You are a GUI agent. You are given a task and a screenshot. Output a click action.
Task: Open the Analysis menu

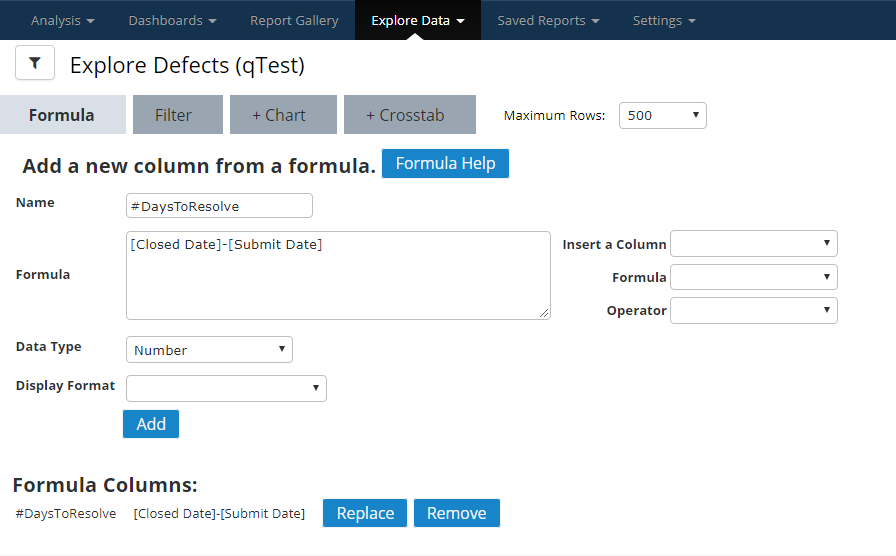pos(63,20)
